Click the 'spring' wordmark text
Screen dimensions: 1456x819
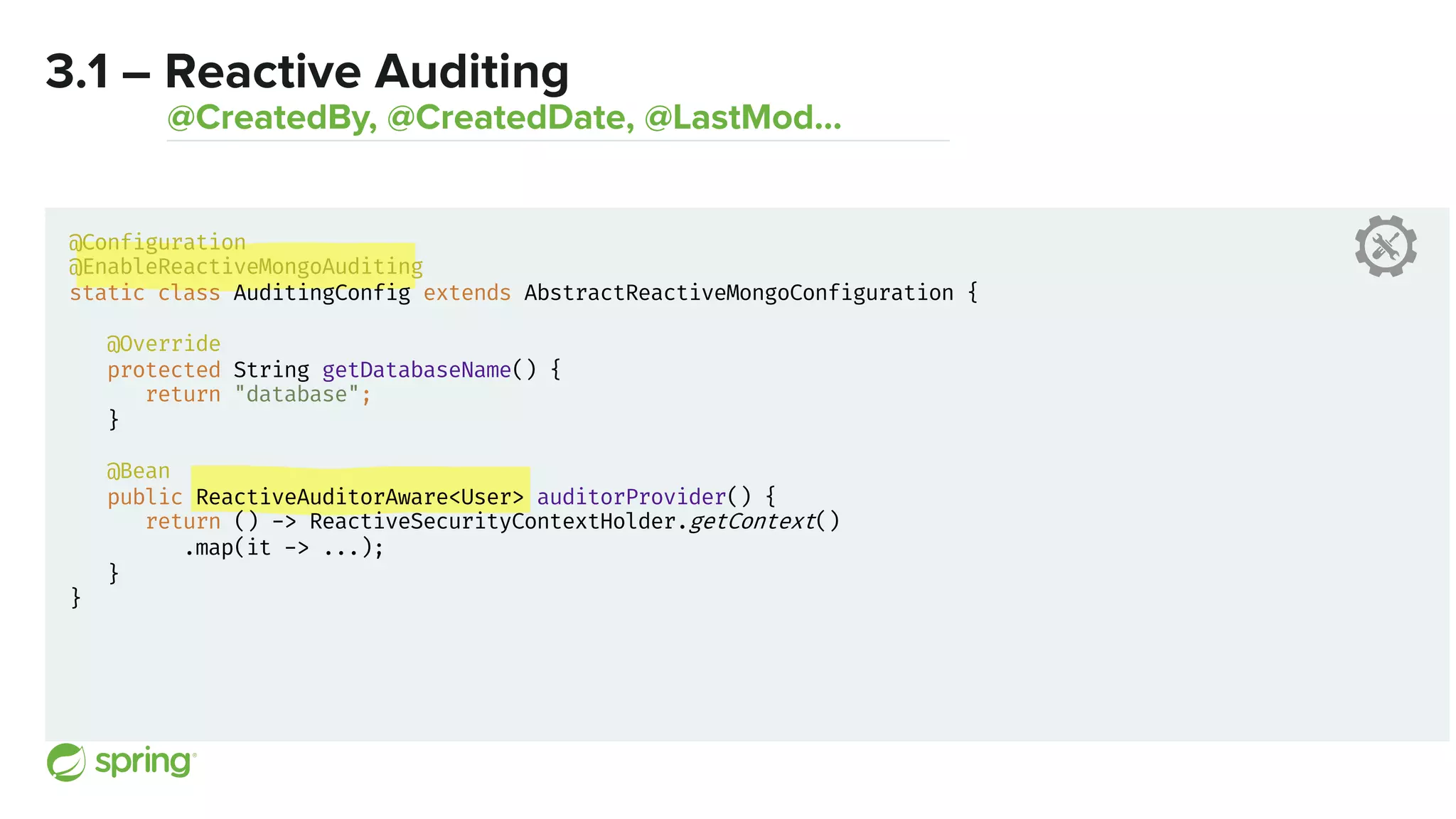point(144,763)
